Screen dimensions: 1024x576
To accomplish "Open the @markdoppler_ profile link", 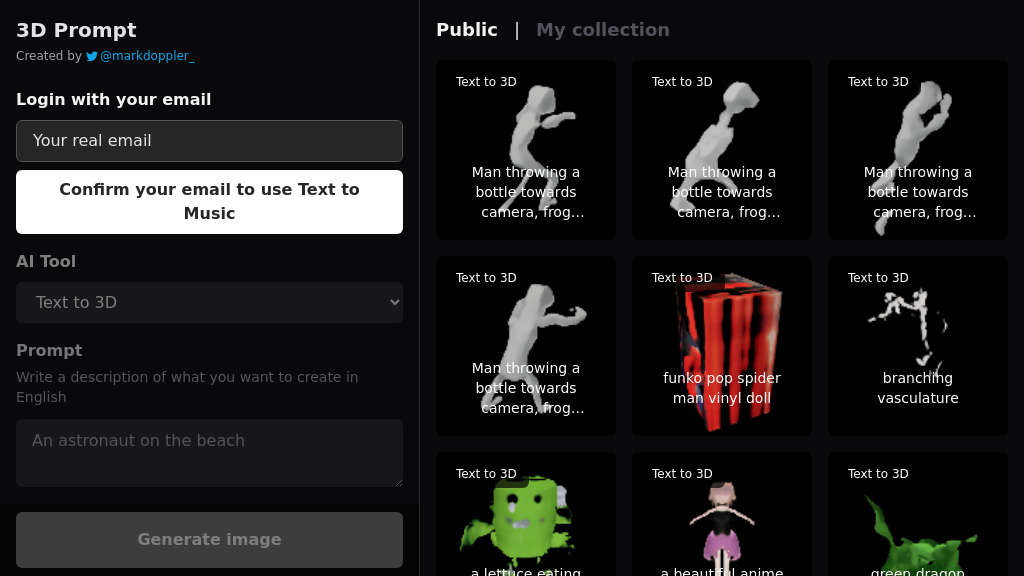I will click(147, 56).
